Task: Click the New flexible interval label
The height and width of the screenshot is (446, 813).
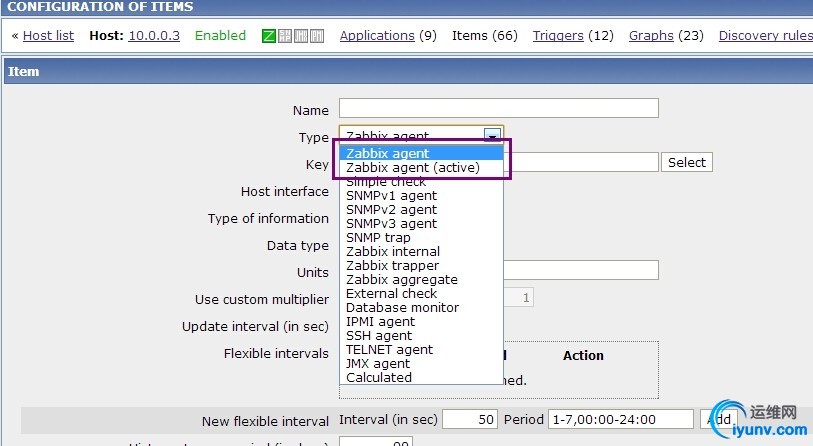Action: [265, 422]
